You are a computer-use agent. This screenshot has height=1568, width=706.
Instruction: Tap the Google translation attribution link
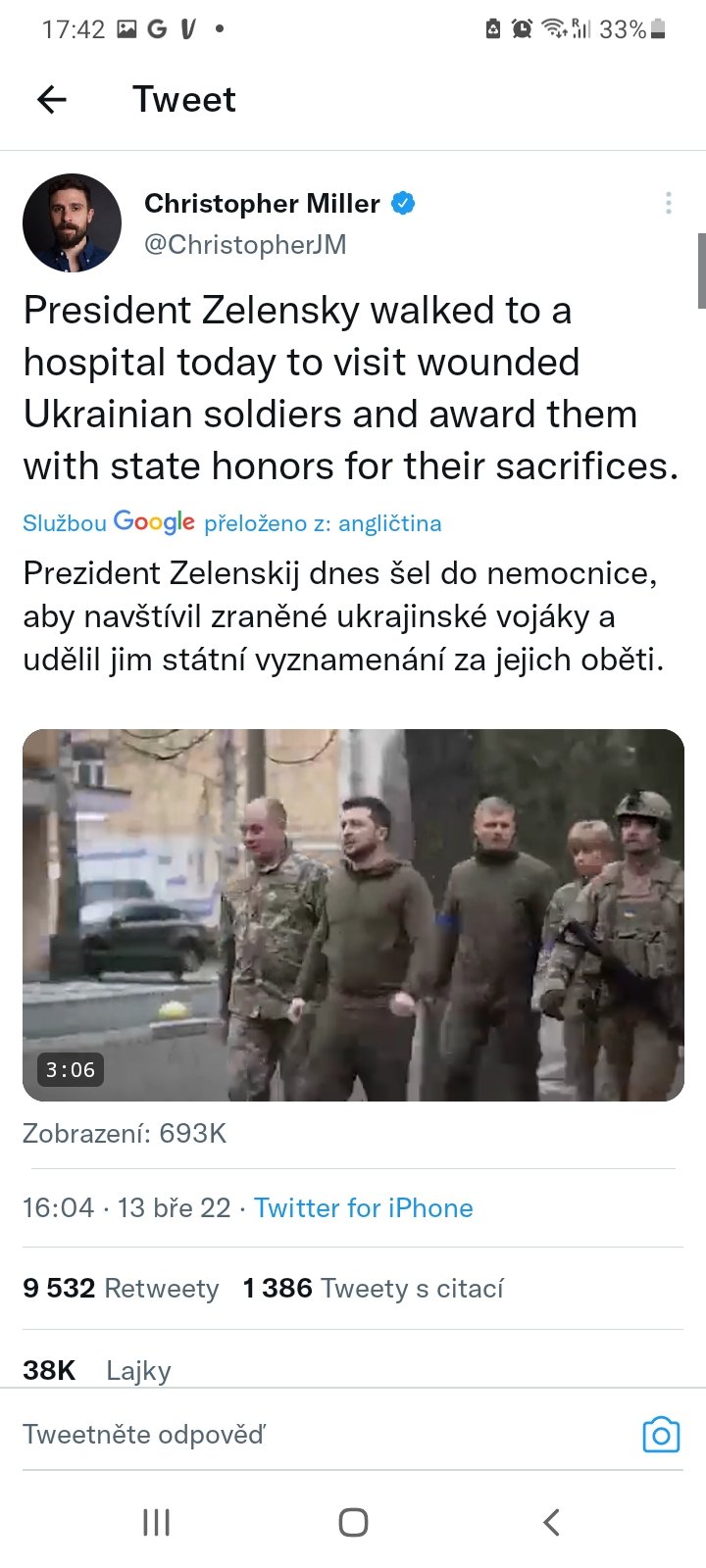coord(231,523)
